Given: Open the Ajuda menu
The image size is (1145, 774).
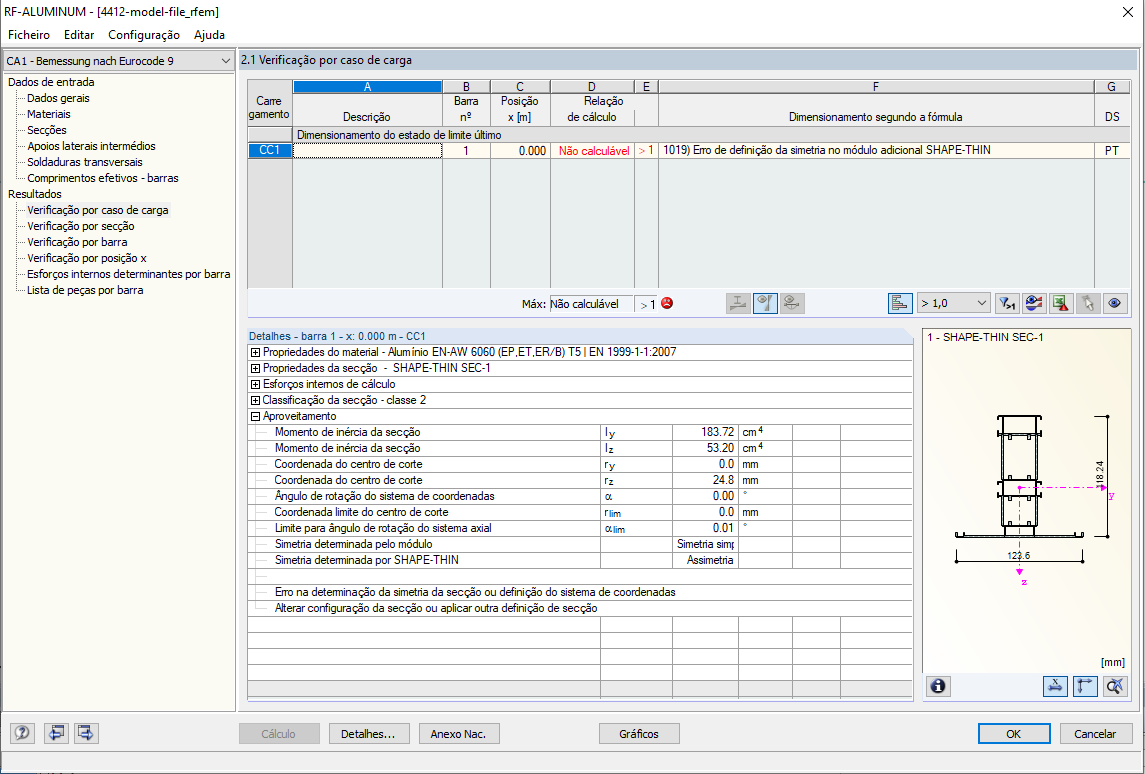Looking at the screenshot, I should [x=210, y=35].
